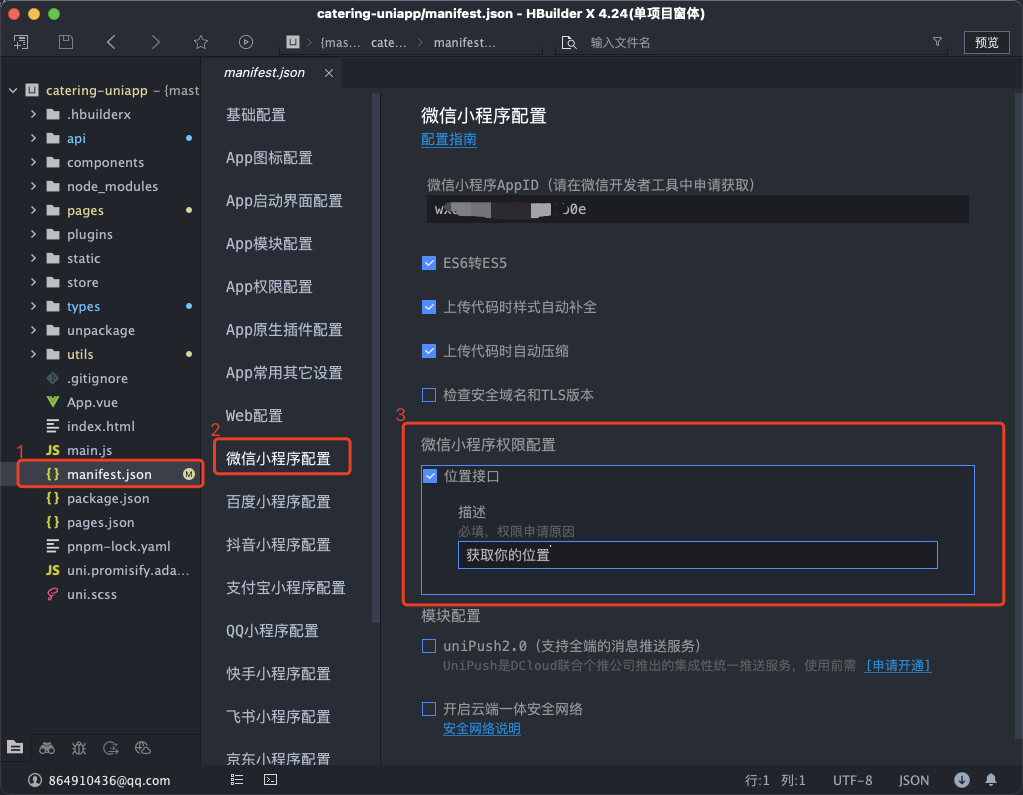The image size is (1023, 795).
Task: Click the binoculars search icon in bottom bar
Action: (x=47, y=747)
